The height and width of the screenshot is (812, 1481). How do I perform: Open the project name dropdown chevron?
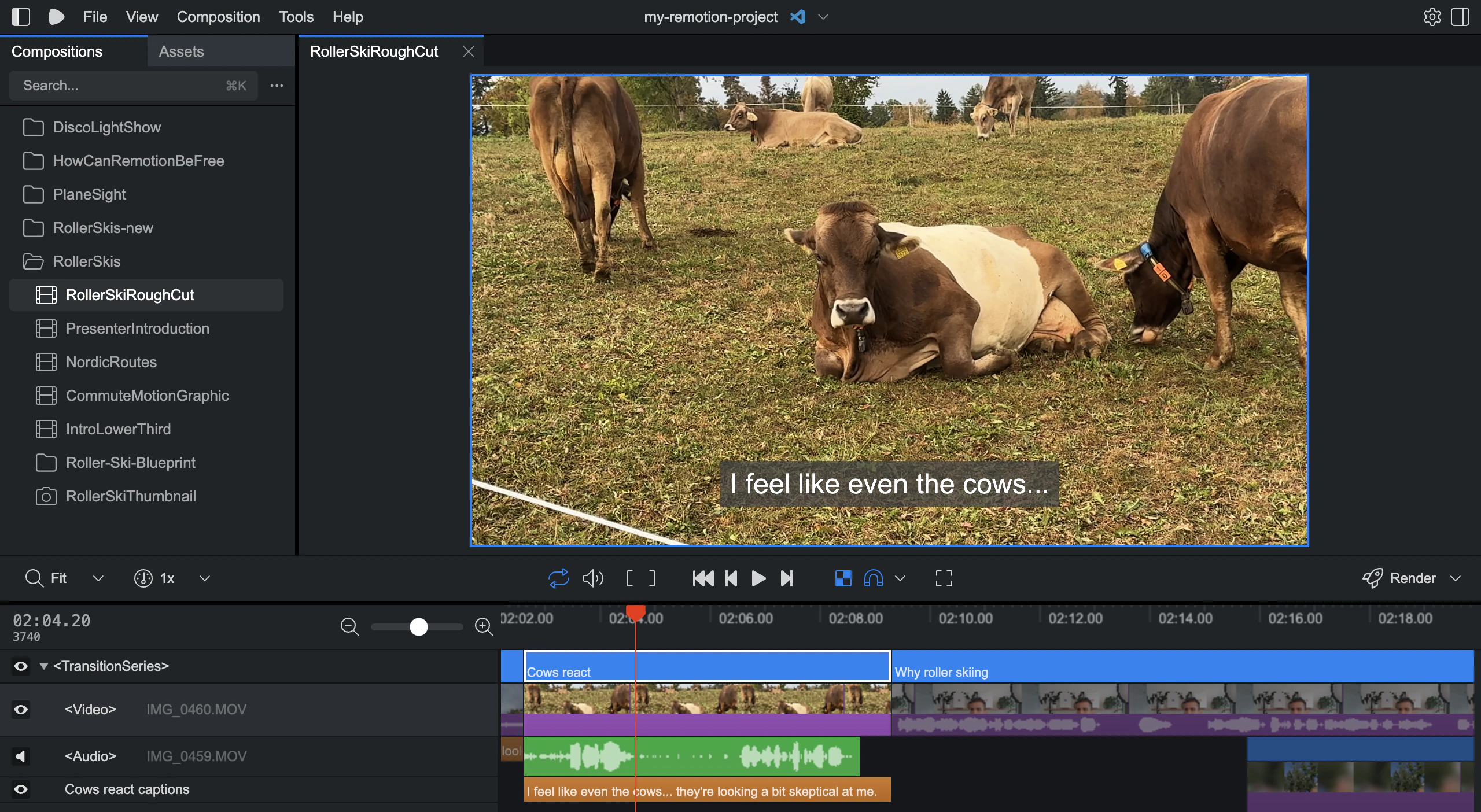click(x=823, y=17)
